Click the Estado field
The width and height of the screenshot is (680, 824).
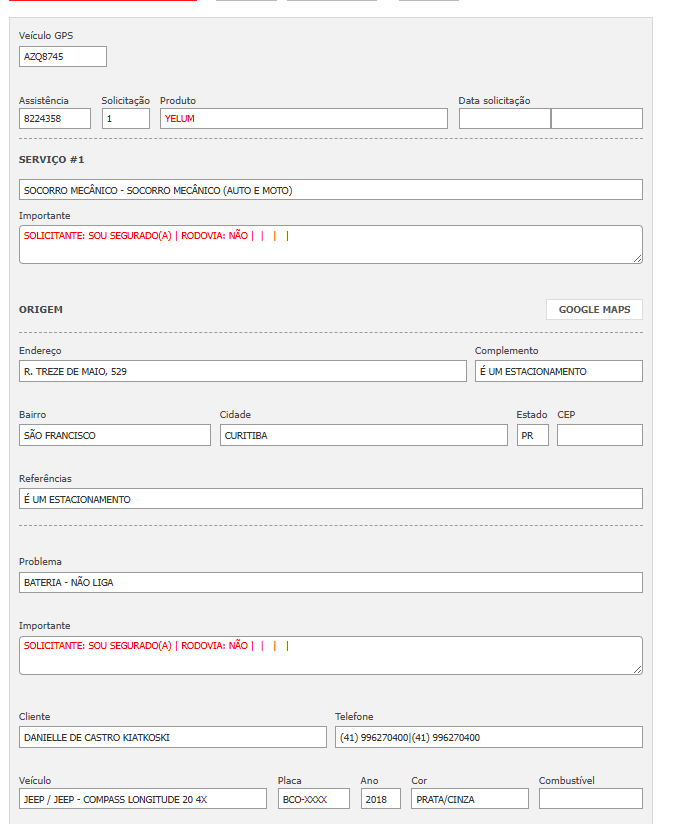pos(532,435)
